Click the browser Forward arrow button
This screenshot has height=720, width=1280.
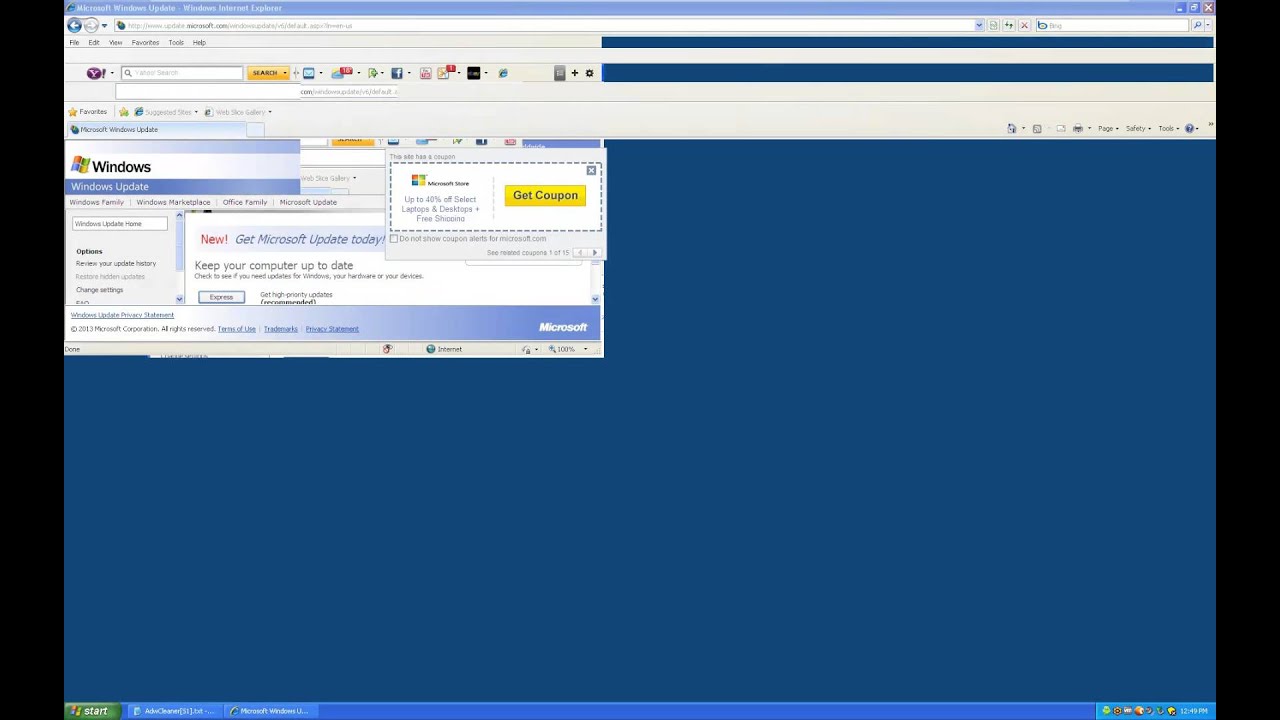pyautogui.click(x=91, y=25)
